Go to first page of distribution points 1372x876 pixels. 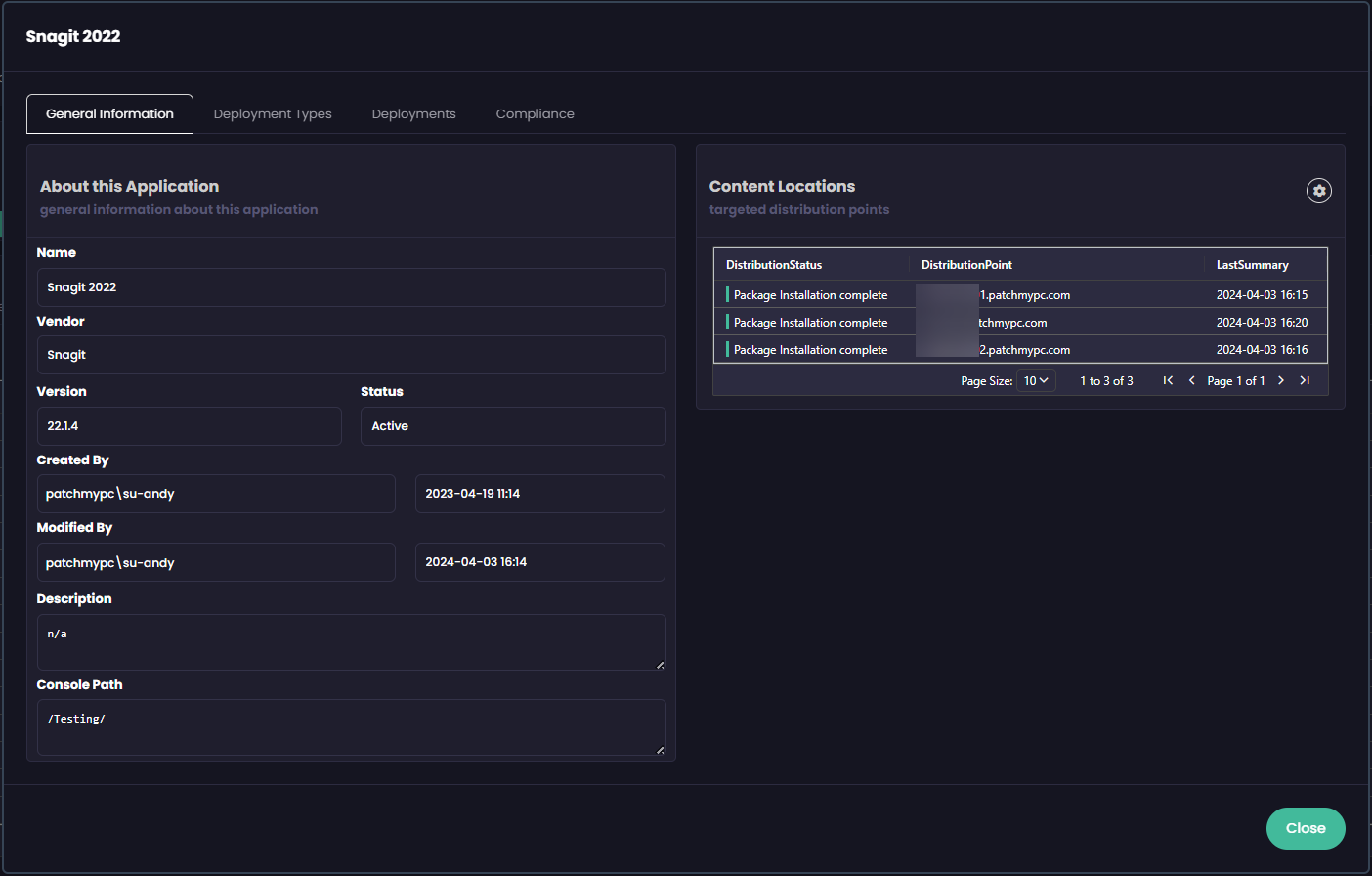coord(1168,380)
